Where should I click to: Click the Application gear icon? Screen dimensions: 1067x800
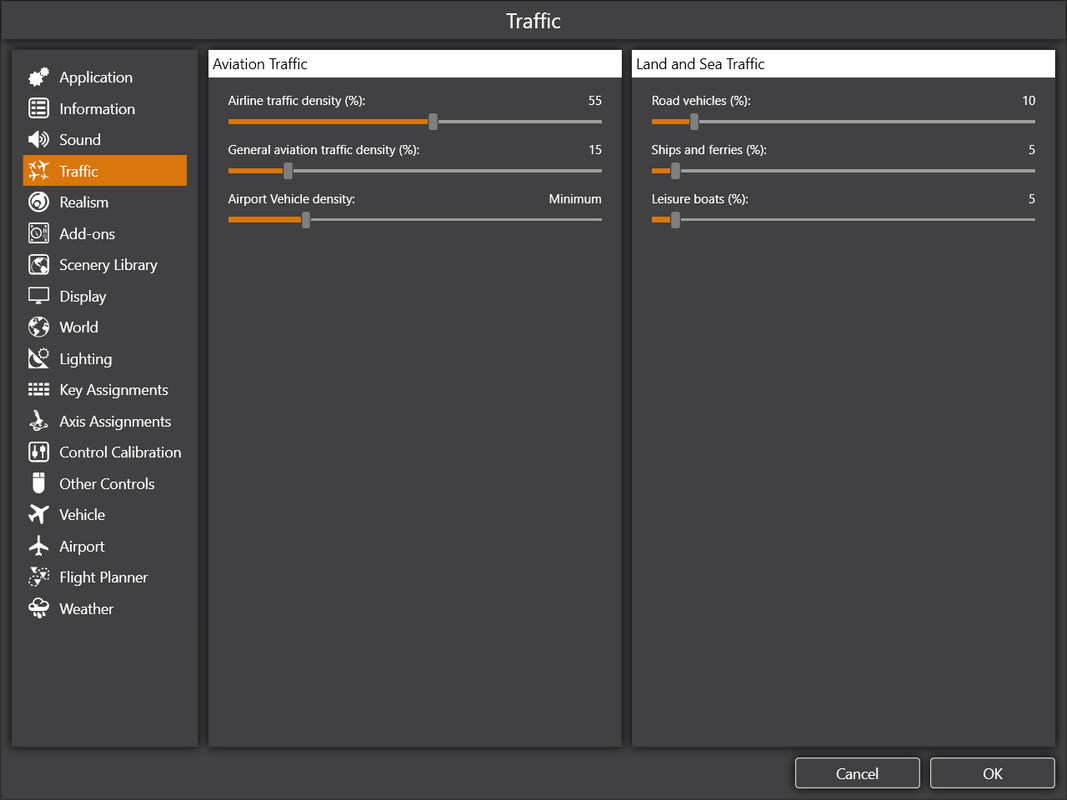point(39,77)
